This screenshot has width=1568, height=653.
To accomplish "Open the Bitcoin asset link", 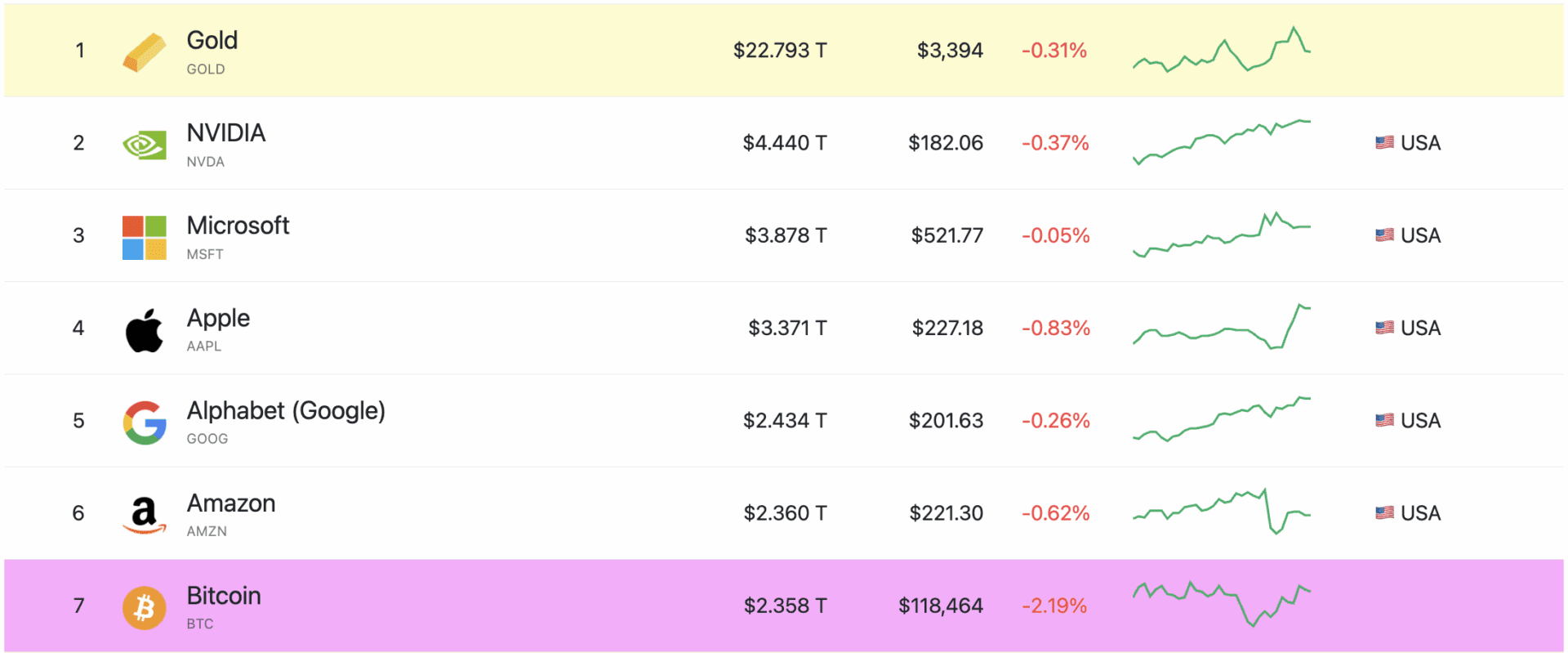I will pos(224,596).
